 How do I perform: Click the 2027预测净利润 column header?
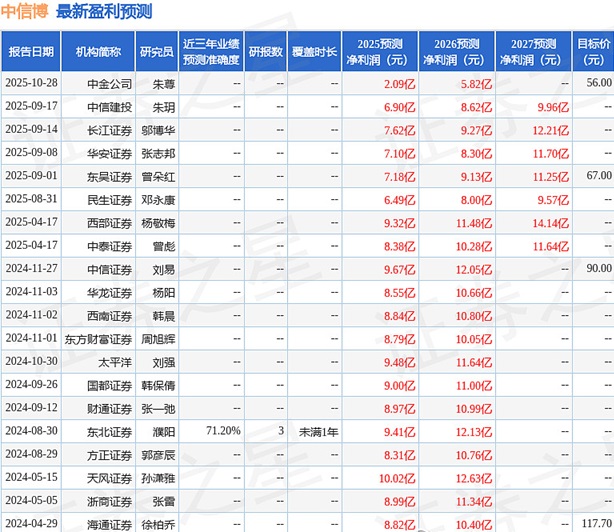533,52
